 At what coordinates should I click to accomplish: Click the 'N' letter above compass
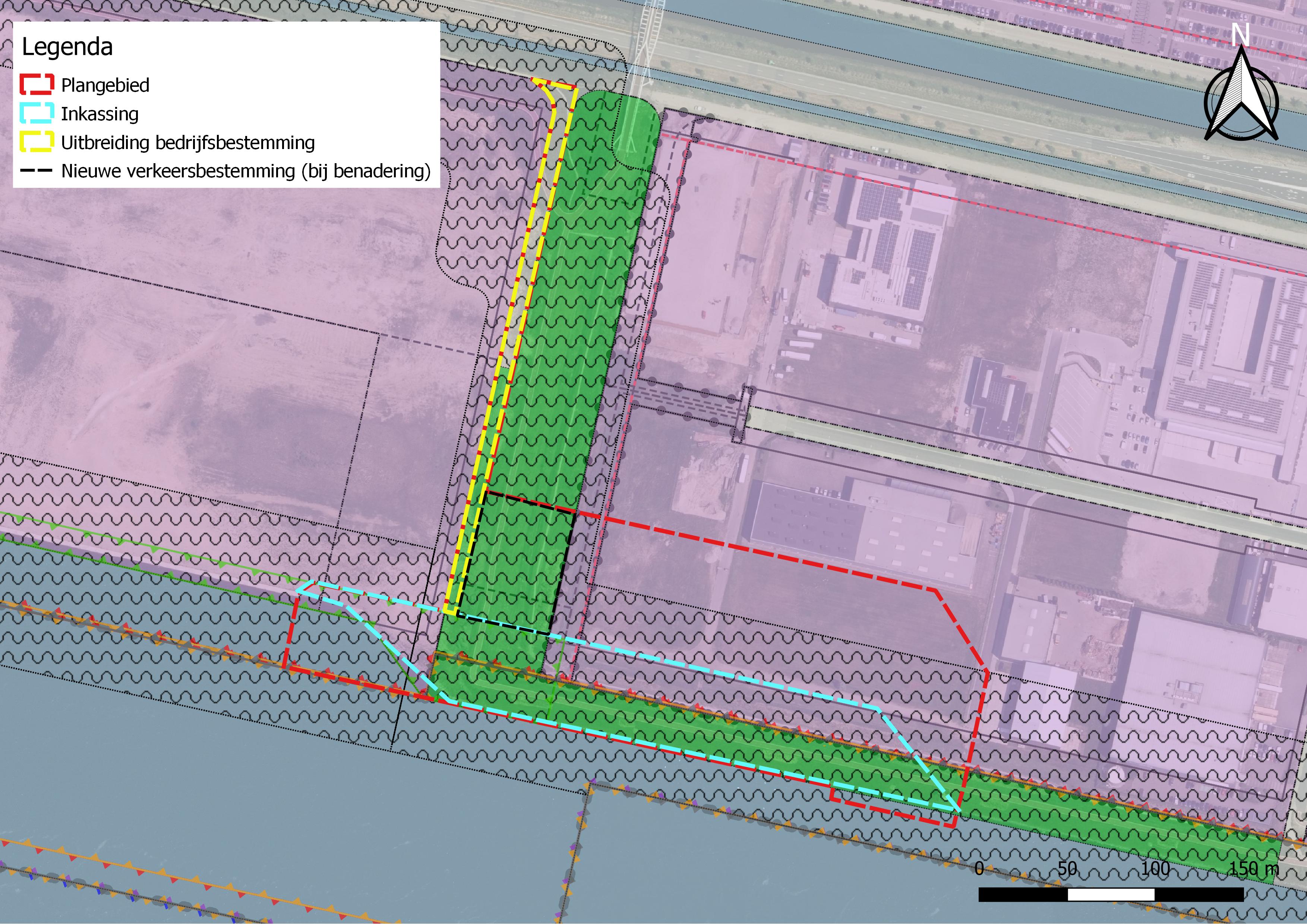[x=1240, y=35]
